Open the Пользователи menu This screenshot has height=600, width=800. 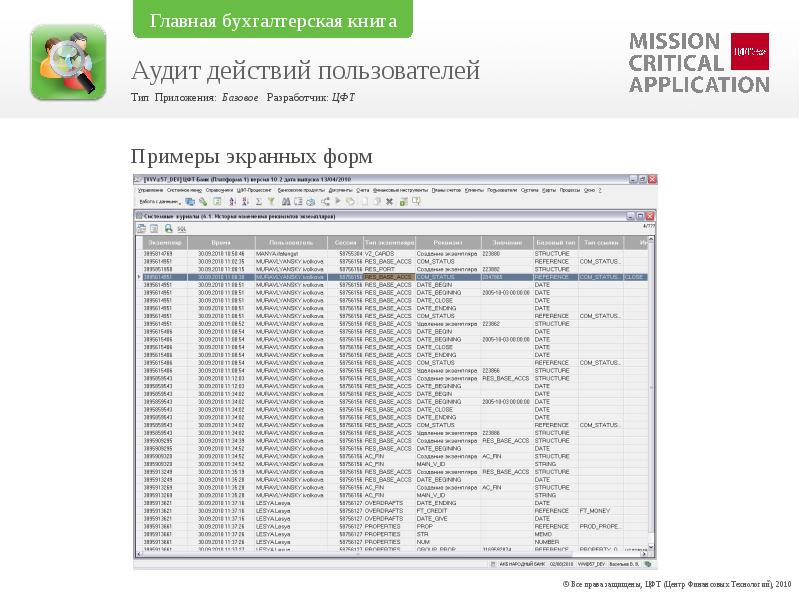click(501, 188)
